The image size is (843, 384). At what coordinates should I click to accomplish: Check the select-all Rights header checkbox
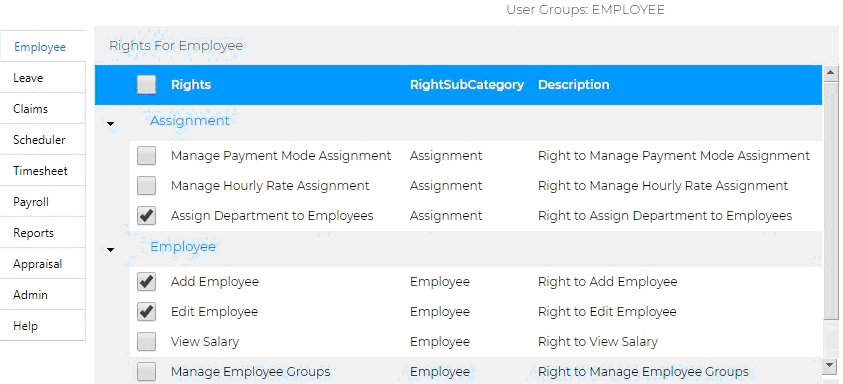point(146,84)
